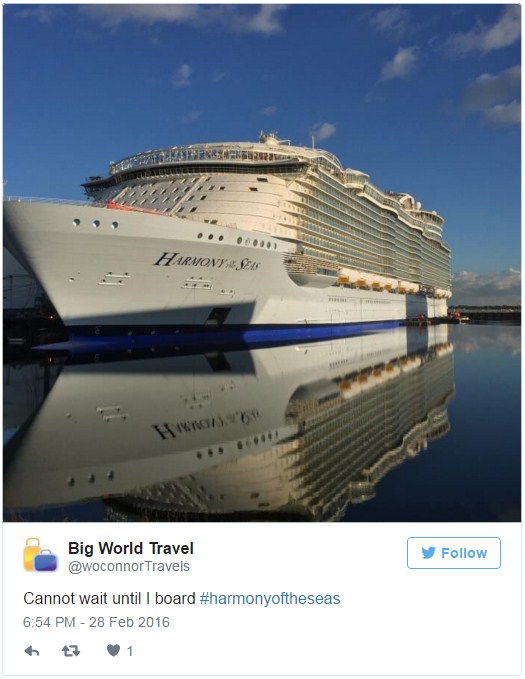Click the three portholes on the ship's bow

95,223
